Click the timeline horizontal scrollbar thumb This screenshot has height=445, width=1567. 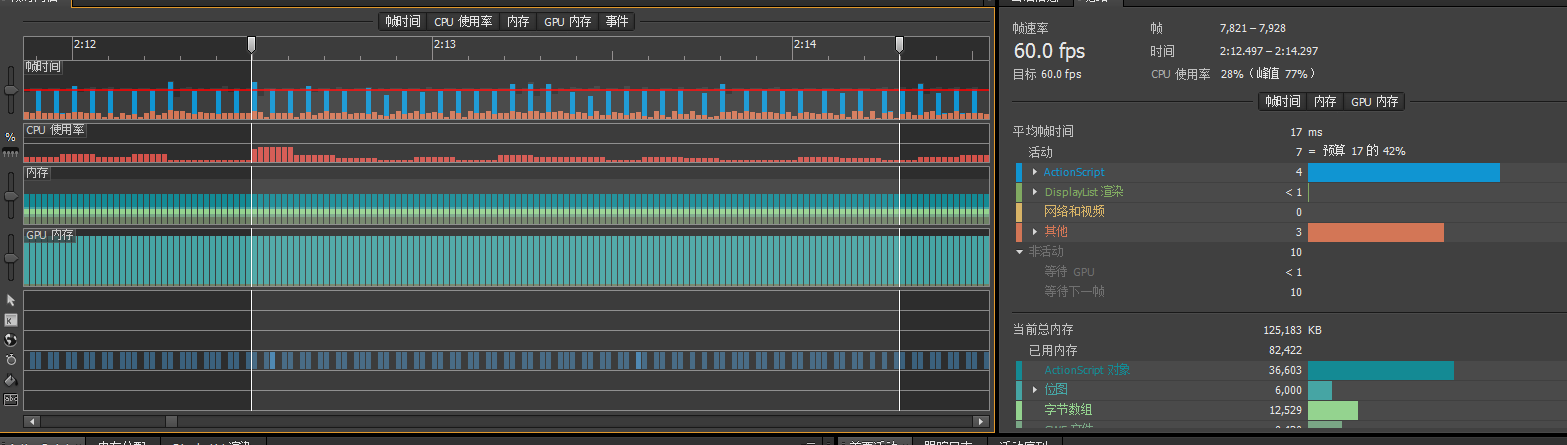click(171, 421)
